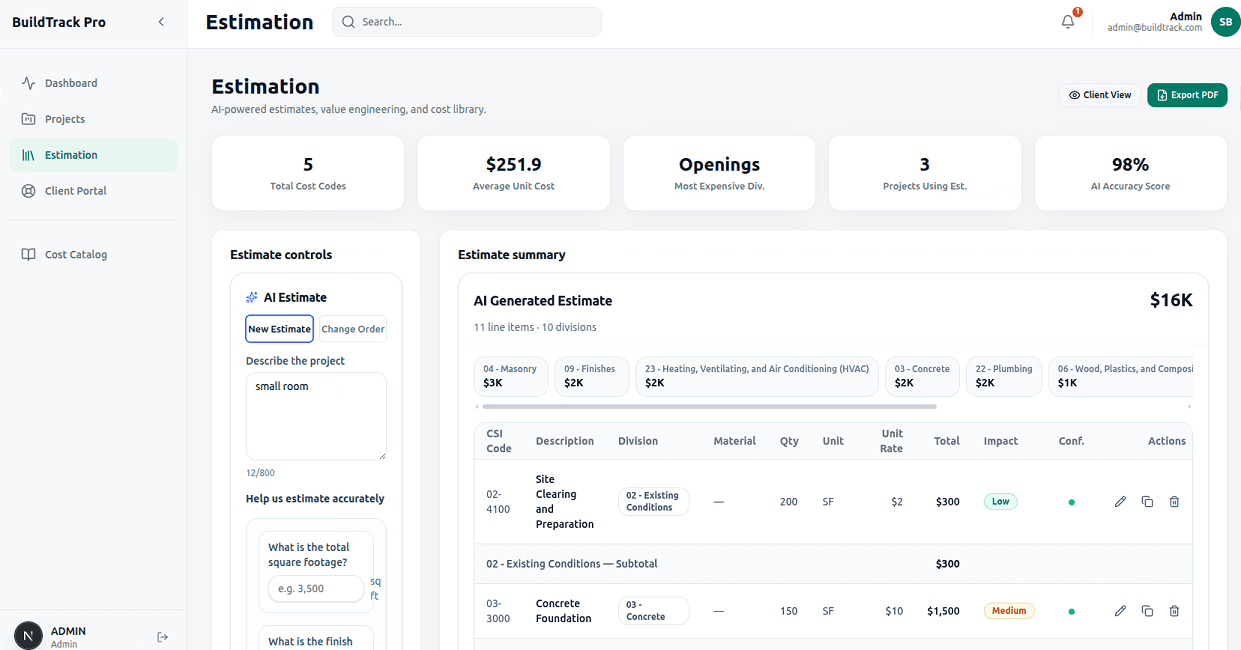Click the $1,500 total cell

coord(943,611)
